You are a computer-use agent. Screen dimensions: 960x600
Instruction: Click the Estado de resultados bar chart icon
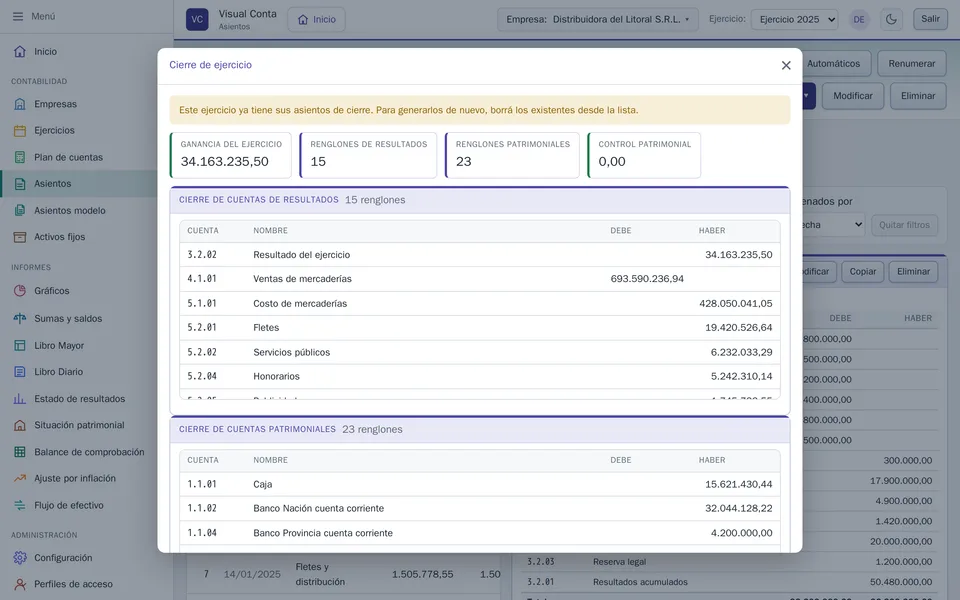20,399
